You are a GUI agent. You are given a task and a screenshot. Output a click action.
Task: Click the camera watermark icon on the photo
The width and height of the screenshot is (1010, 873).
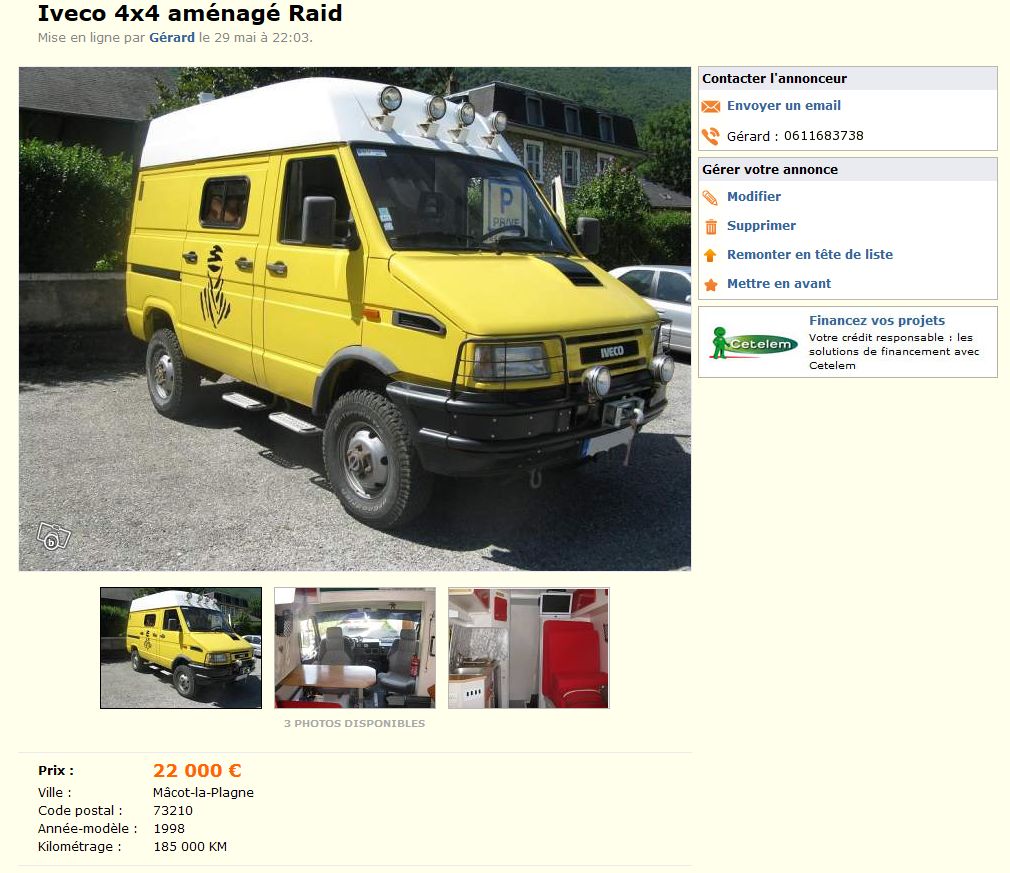click(x=53, y=536)
